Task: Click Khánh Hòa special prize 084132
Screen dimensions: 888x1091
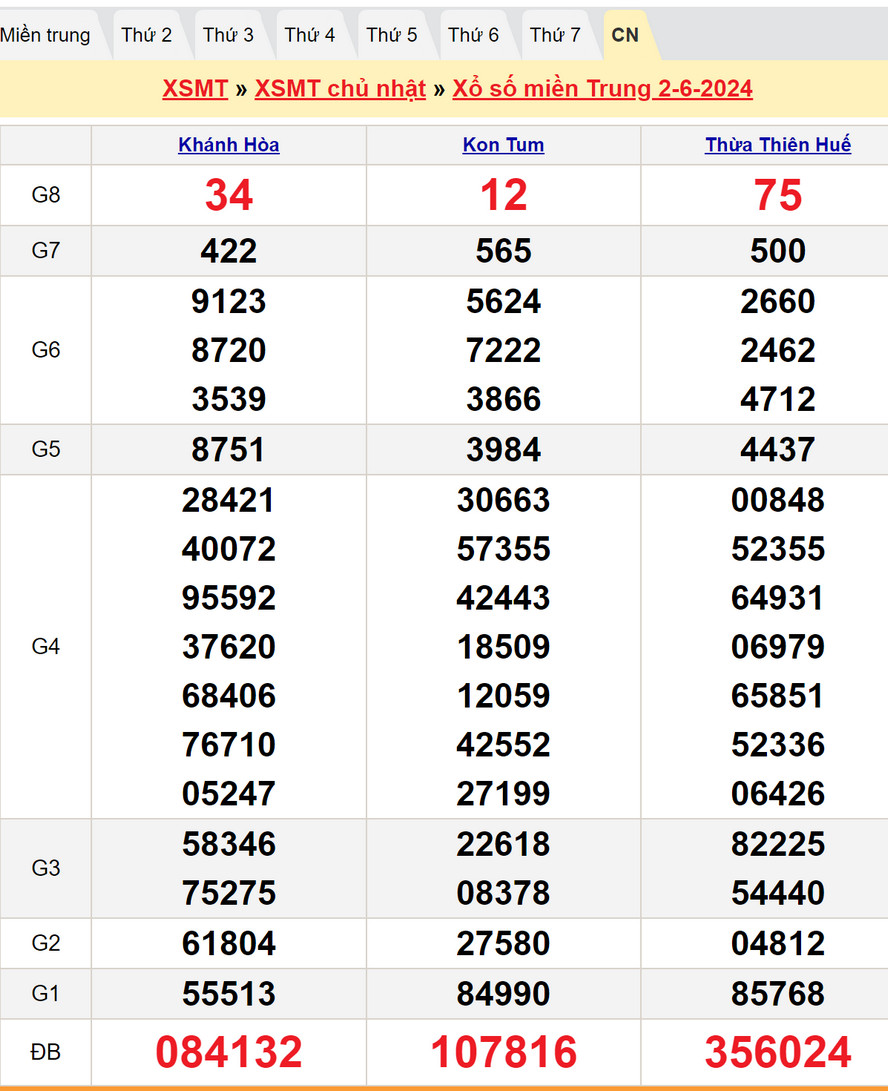Action: [x=229, y=1052]
